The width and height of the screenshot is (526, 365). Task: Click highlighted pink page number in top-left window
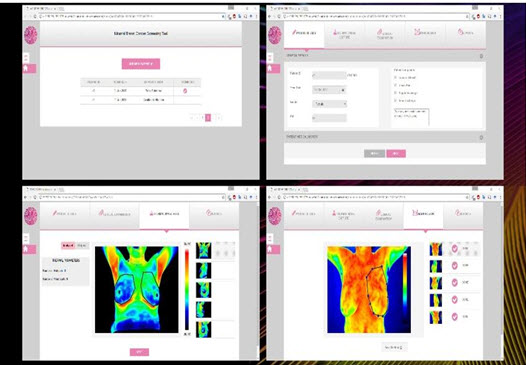point(208,117)
